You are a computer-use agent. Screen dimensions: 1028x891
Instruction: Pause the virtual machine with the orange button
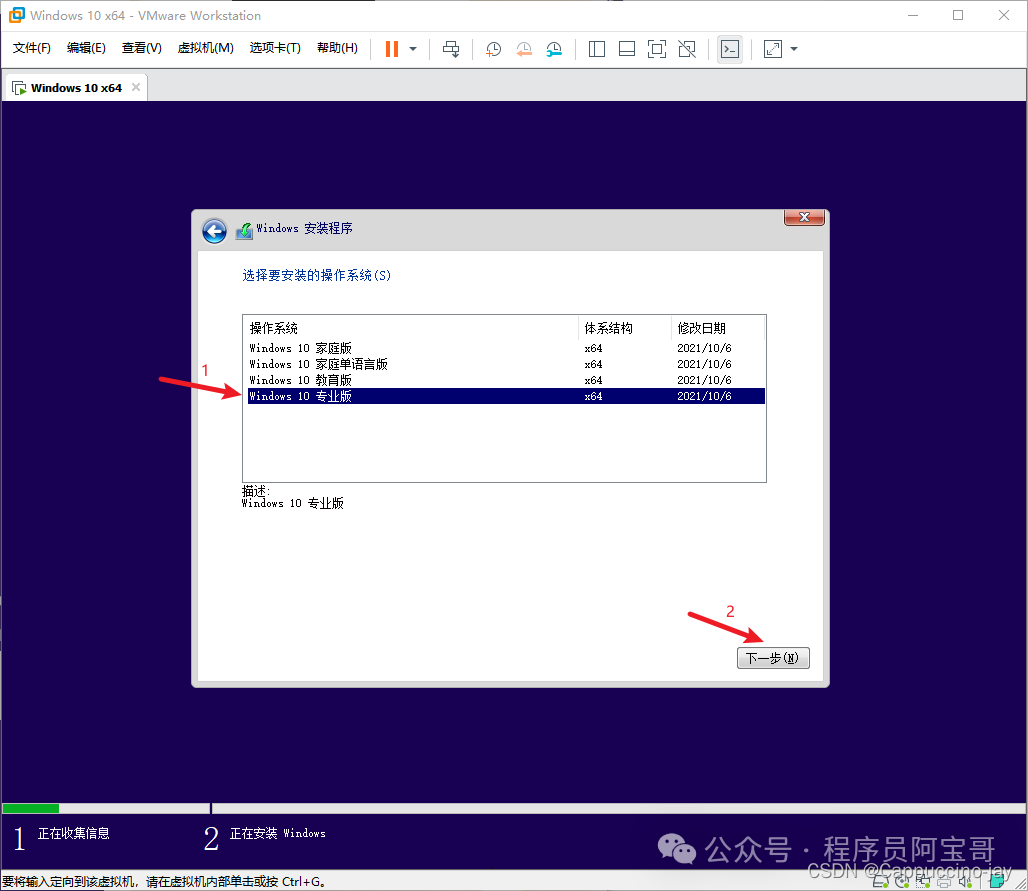pos(391,49)
